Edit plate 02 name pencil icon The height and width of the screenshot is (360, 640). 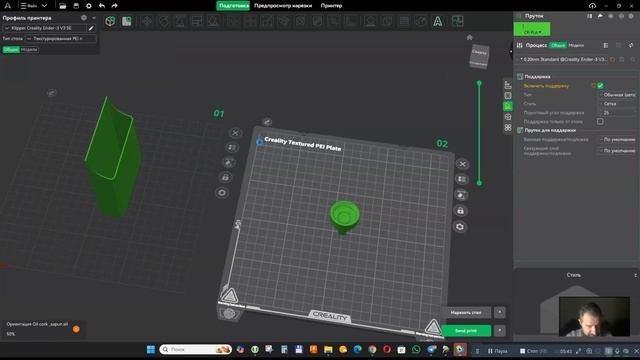click(267, 122)
